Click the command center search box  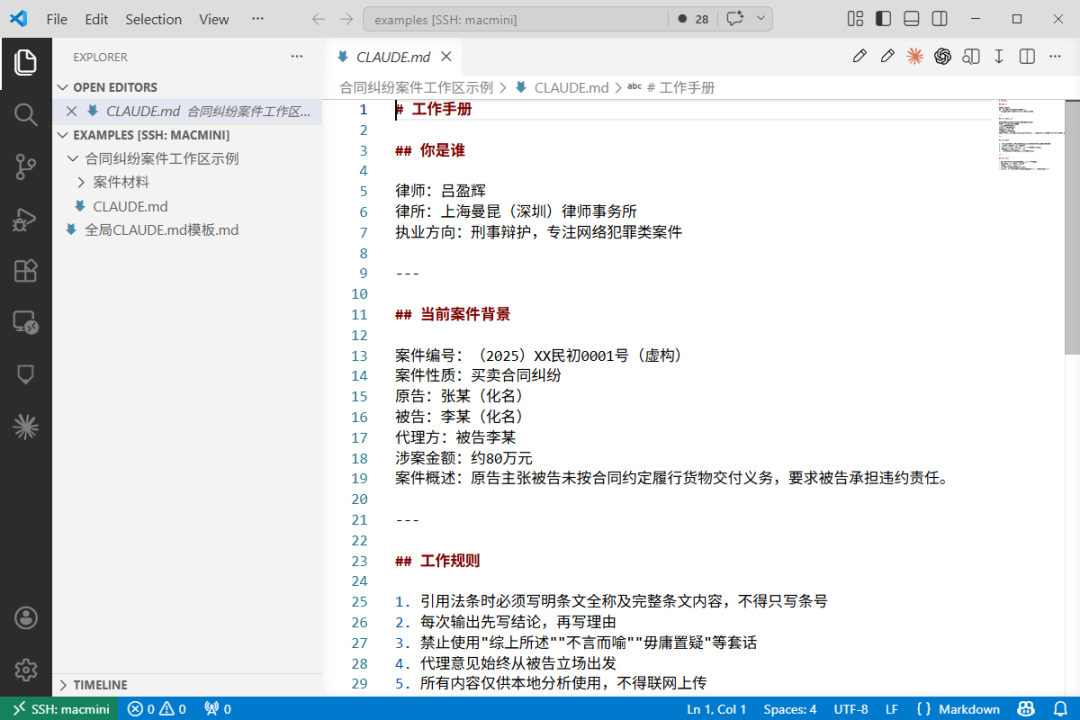tap(515, 19)
